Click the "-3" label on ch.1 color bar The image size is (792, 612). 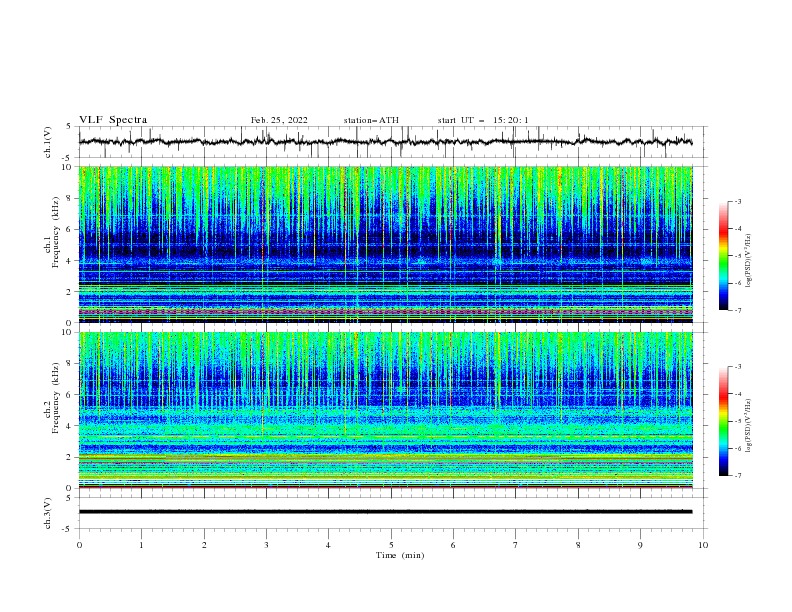[738, 201]
